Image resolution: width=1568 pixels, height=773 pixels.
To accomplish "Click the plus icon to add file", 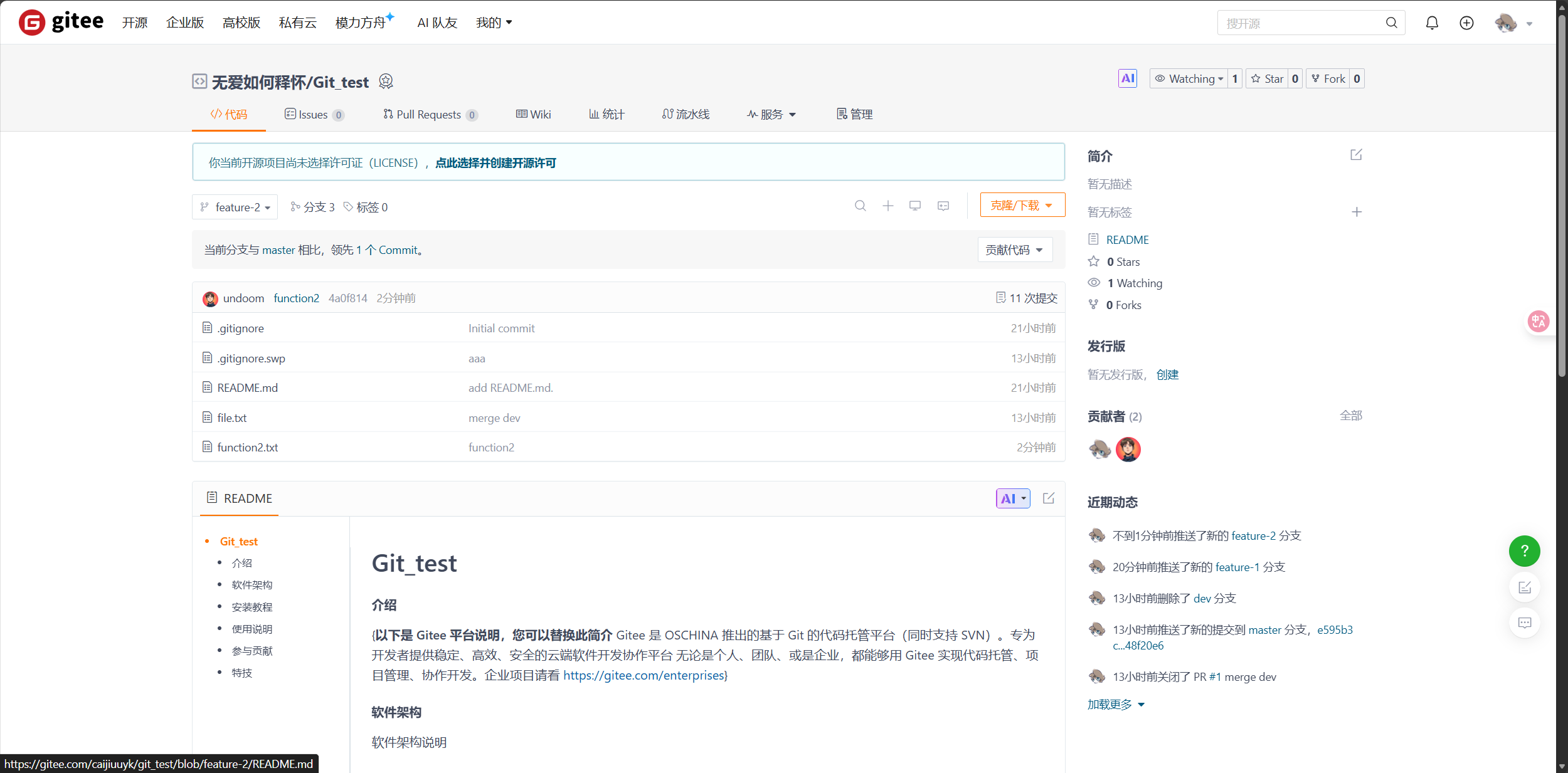I will (888, 206).
